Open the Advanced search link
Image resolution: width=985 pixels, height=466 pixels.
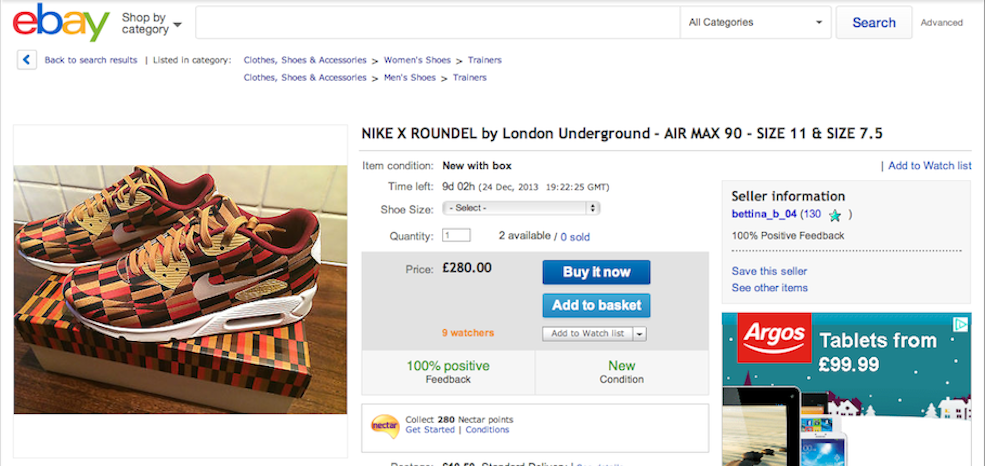(x=941, y=23)
